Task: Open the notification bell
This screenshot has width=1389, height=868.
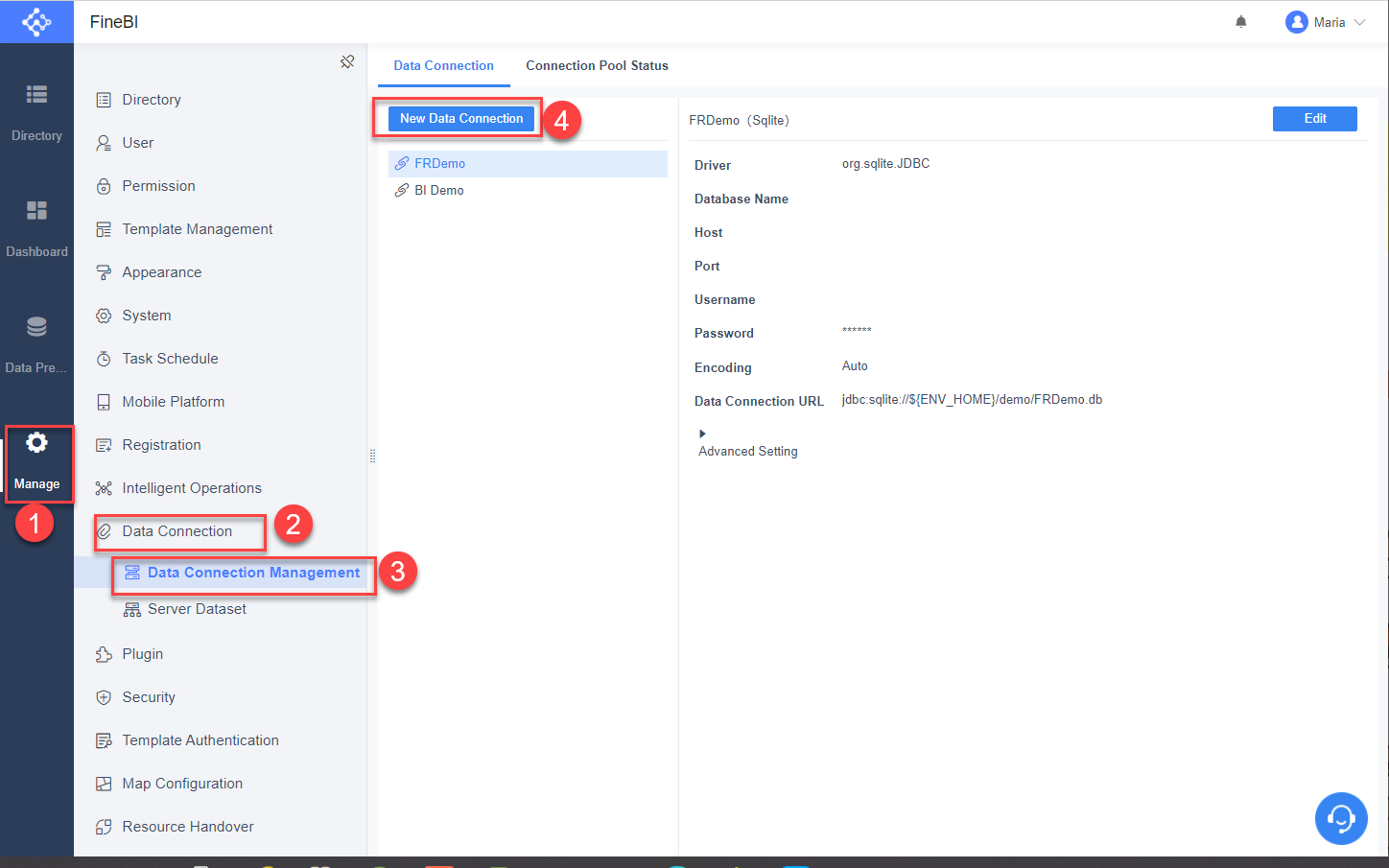Action: coord(1241,22)
